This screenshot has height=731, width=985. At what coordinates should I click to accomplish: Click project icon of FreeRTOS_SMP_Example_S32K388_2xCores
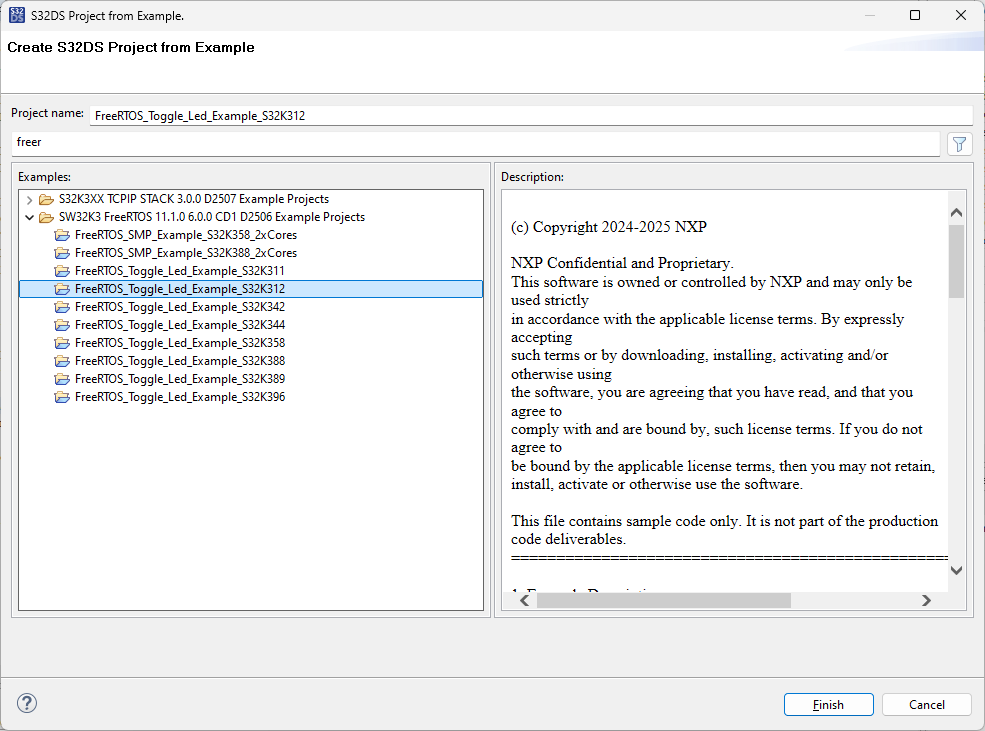(62, 253)
